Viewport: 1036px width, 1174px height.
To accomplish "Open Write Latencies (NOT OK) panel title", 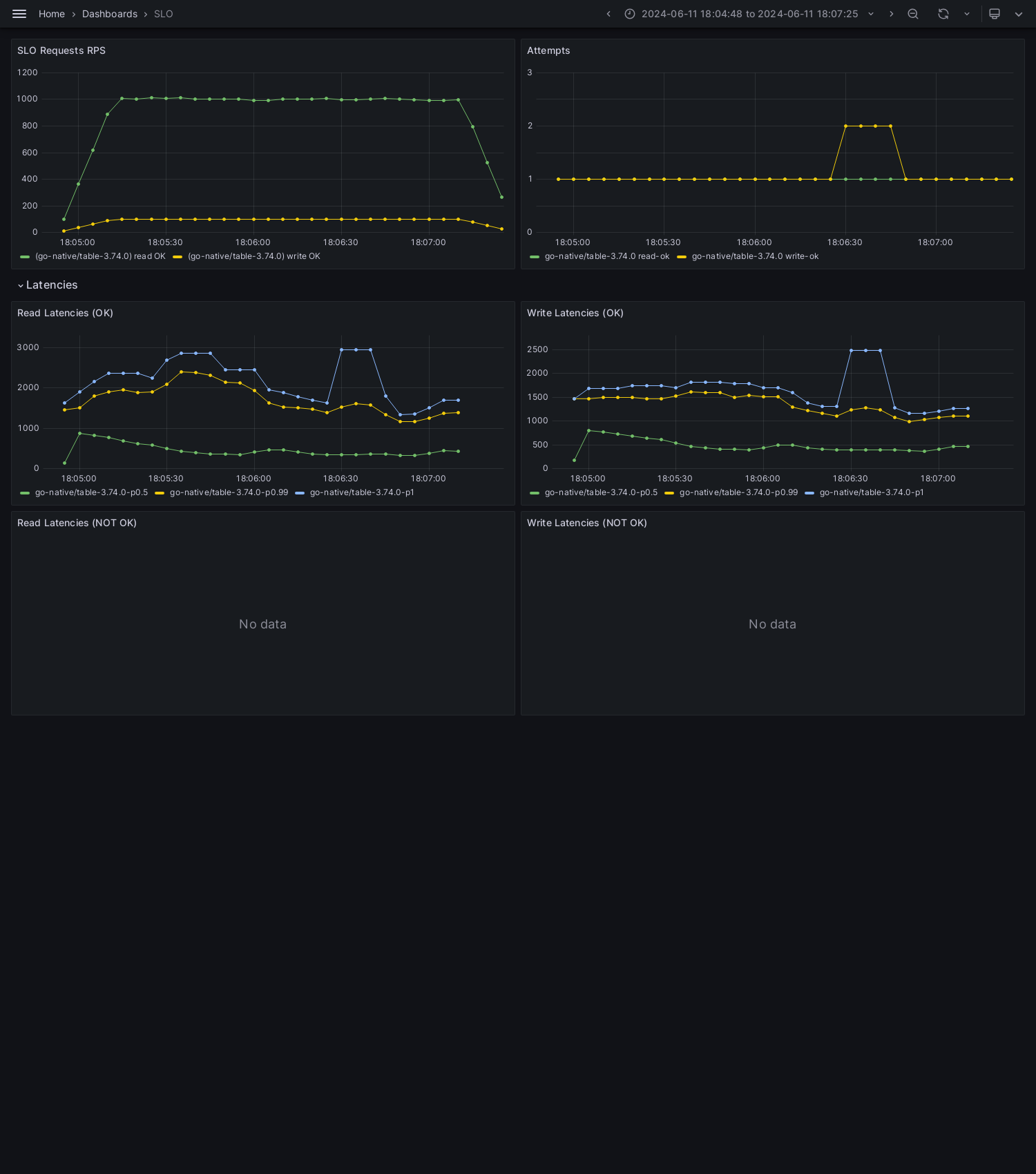I will [x=587, y=523].
